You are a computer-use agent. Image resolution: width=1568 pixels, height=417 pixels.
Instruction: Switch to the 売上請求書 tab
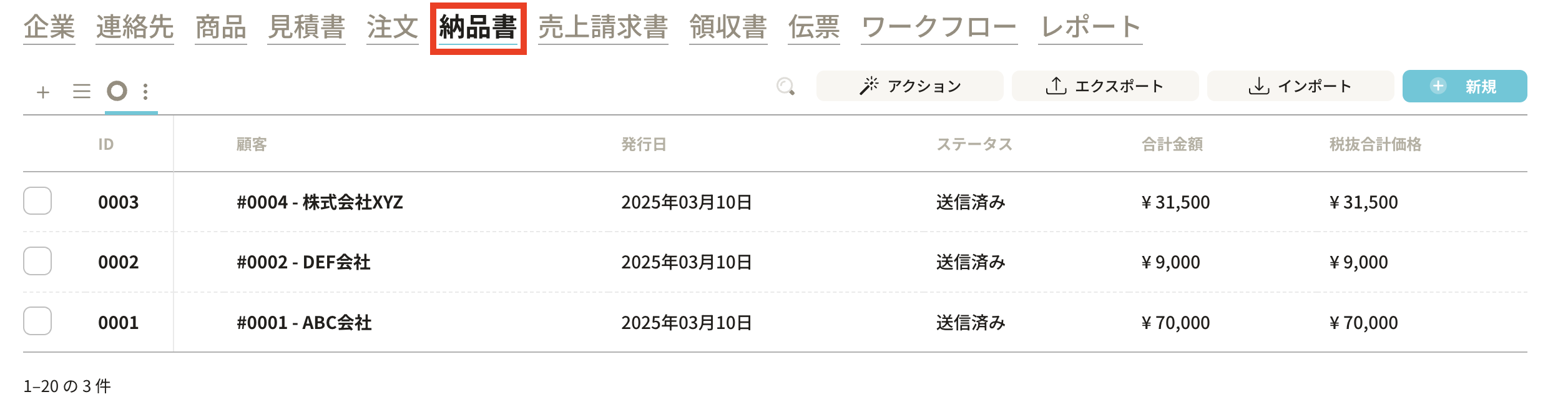[603, 27]
